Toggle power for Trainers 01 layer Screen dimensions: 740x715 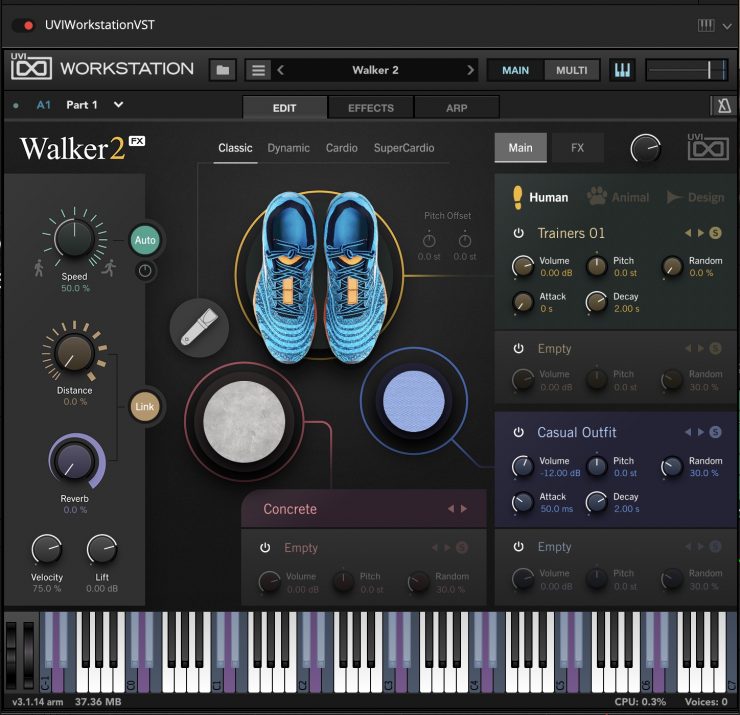click(518, 233)
